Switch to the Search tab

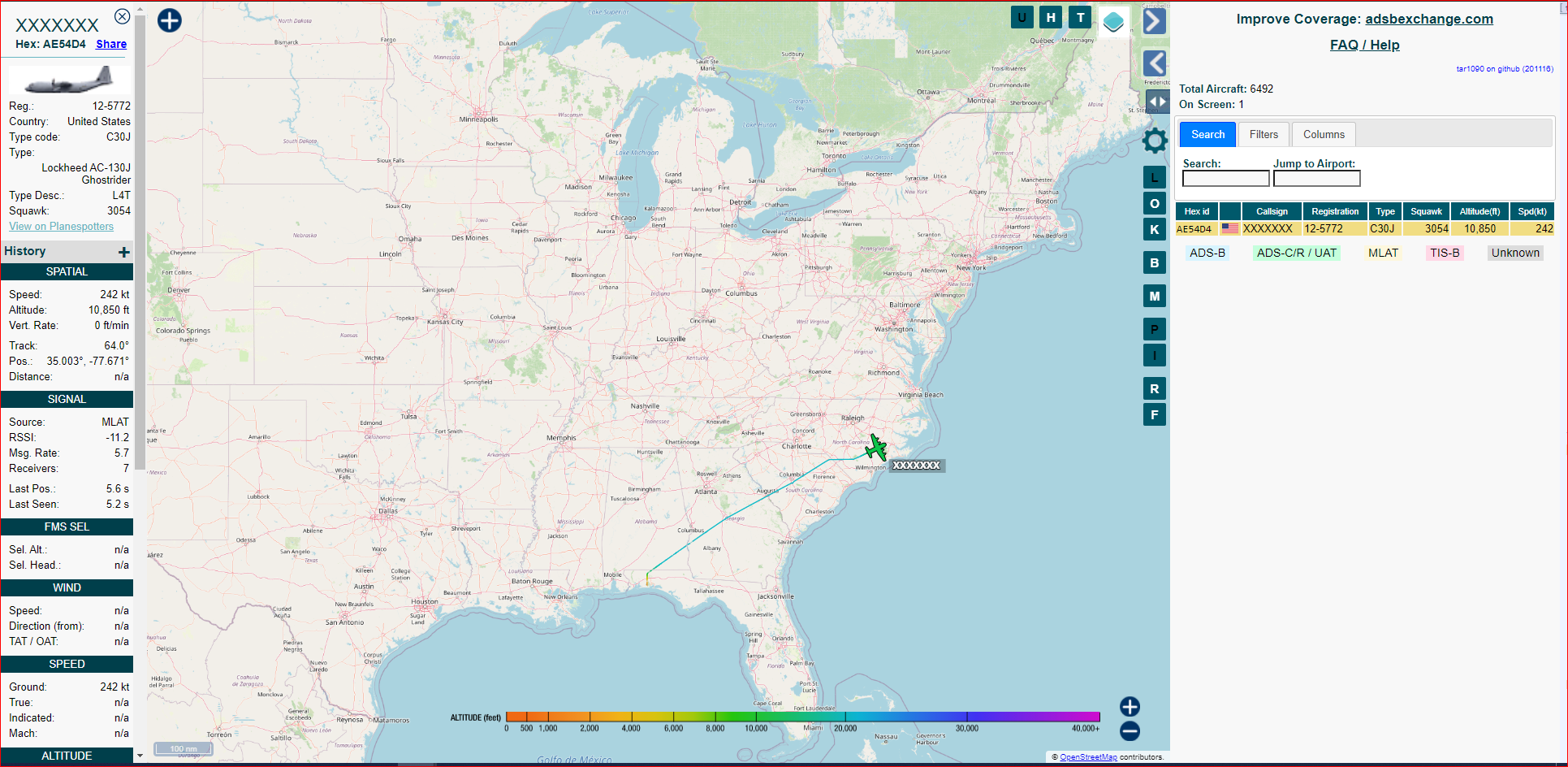pos(1207,134)
